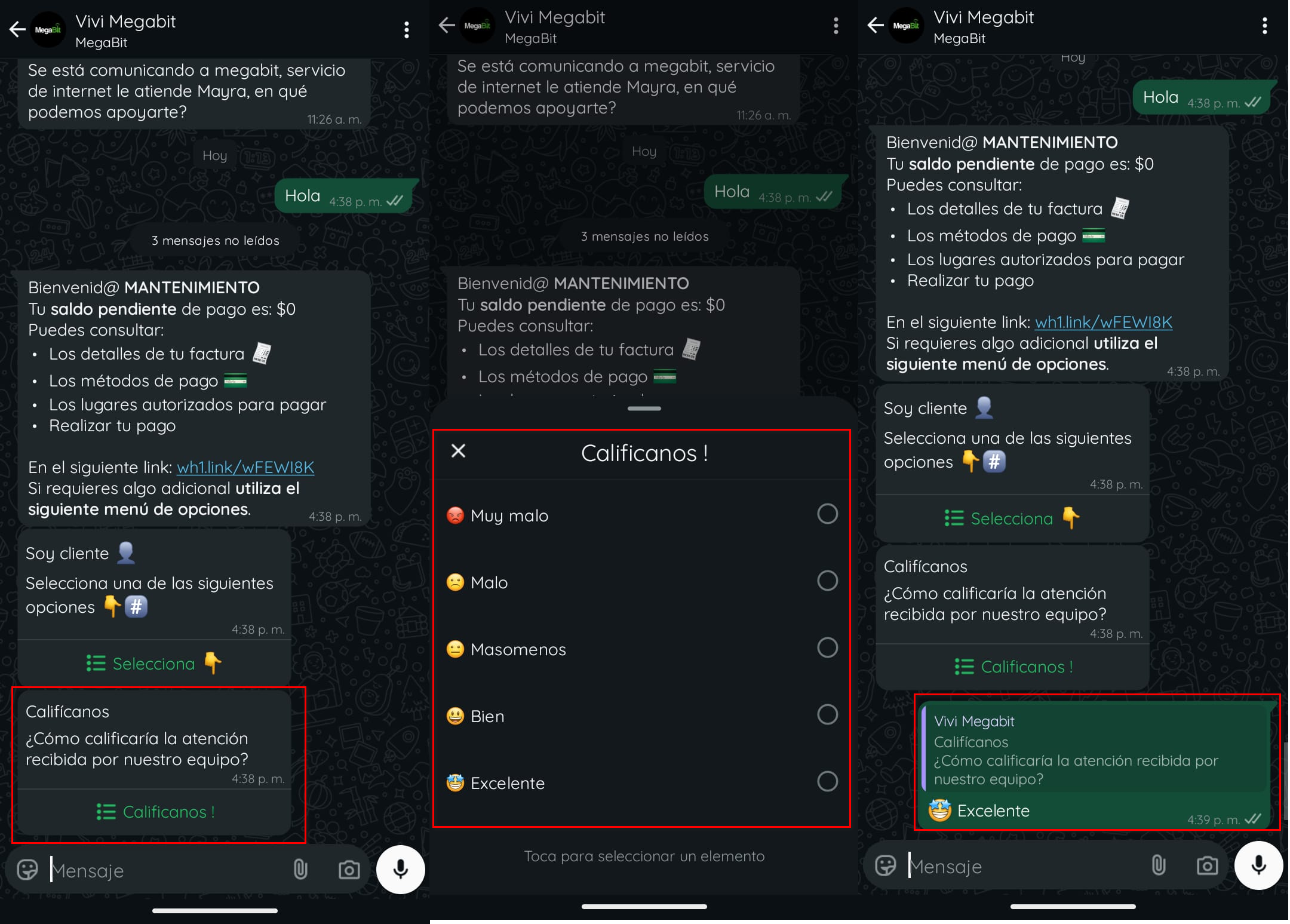The width and height of the screenshot is (1290, 924).
Task: Open wh1.link/wFEWI8K link in right chat
Action: [1104, 322]
